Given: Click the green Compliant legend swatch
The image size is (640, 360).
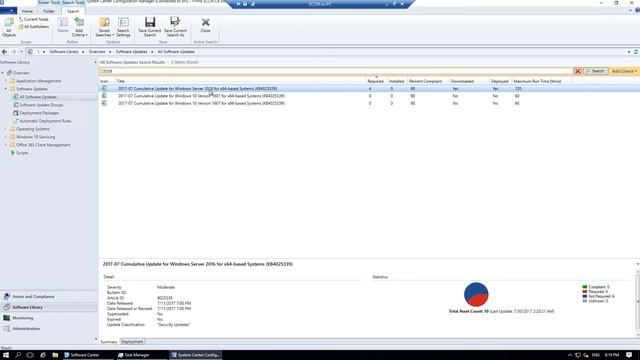Looking at the screenshot, I should tap(584, 287).
